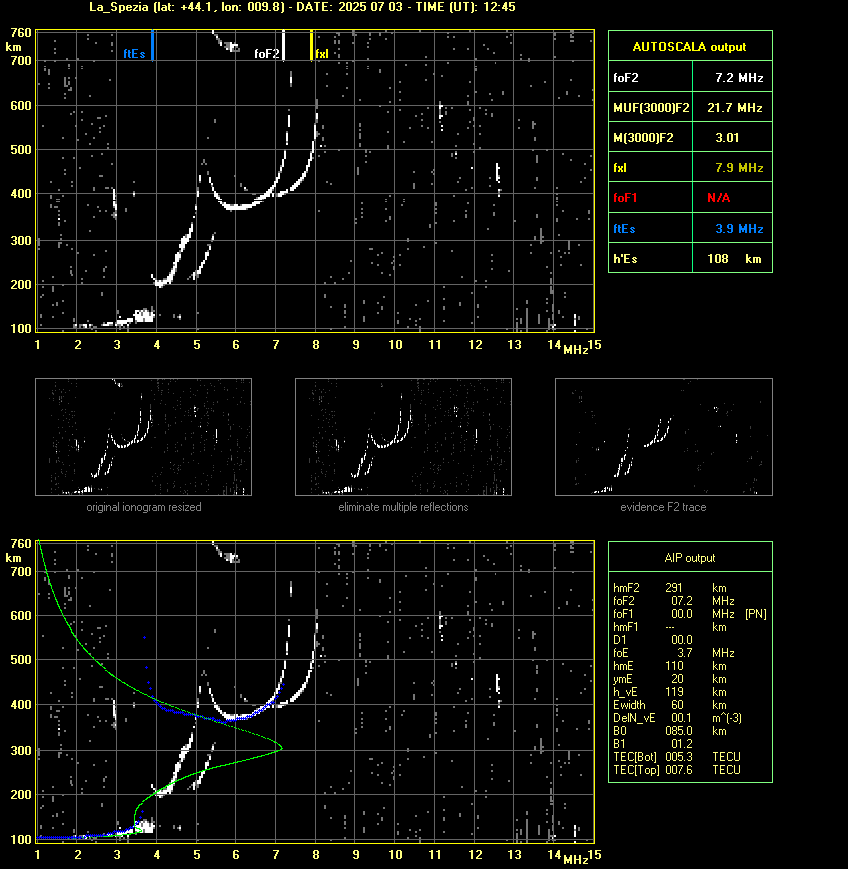Click the B0 '085.0 km' row
Viewport: 848px width, 869px height.
(x=670, y=731)
